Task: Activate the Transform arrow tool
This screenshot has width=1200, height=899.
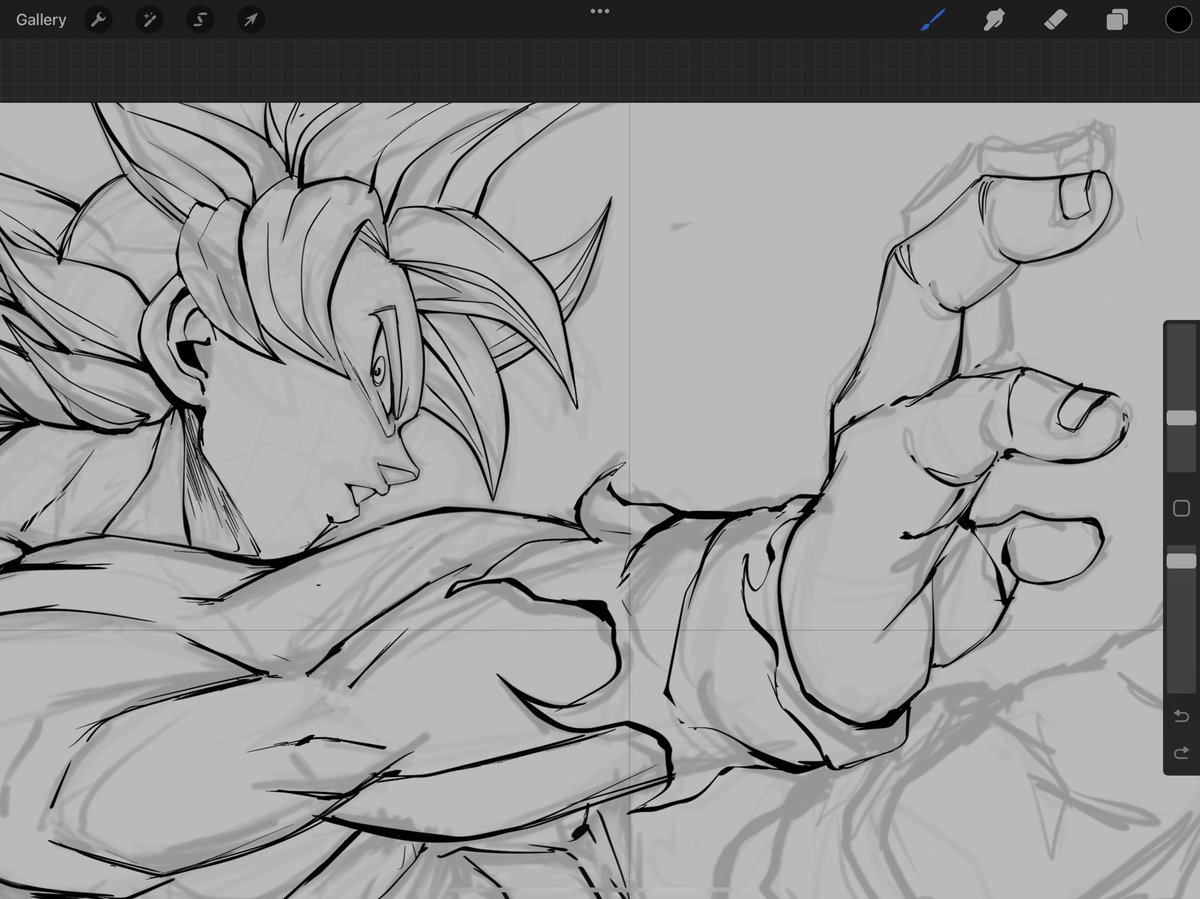Action: 251,20
